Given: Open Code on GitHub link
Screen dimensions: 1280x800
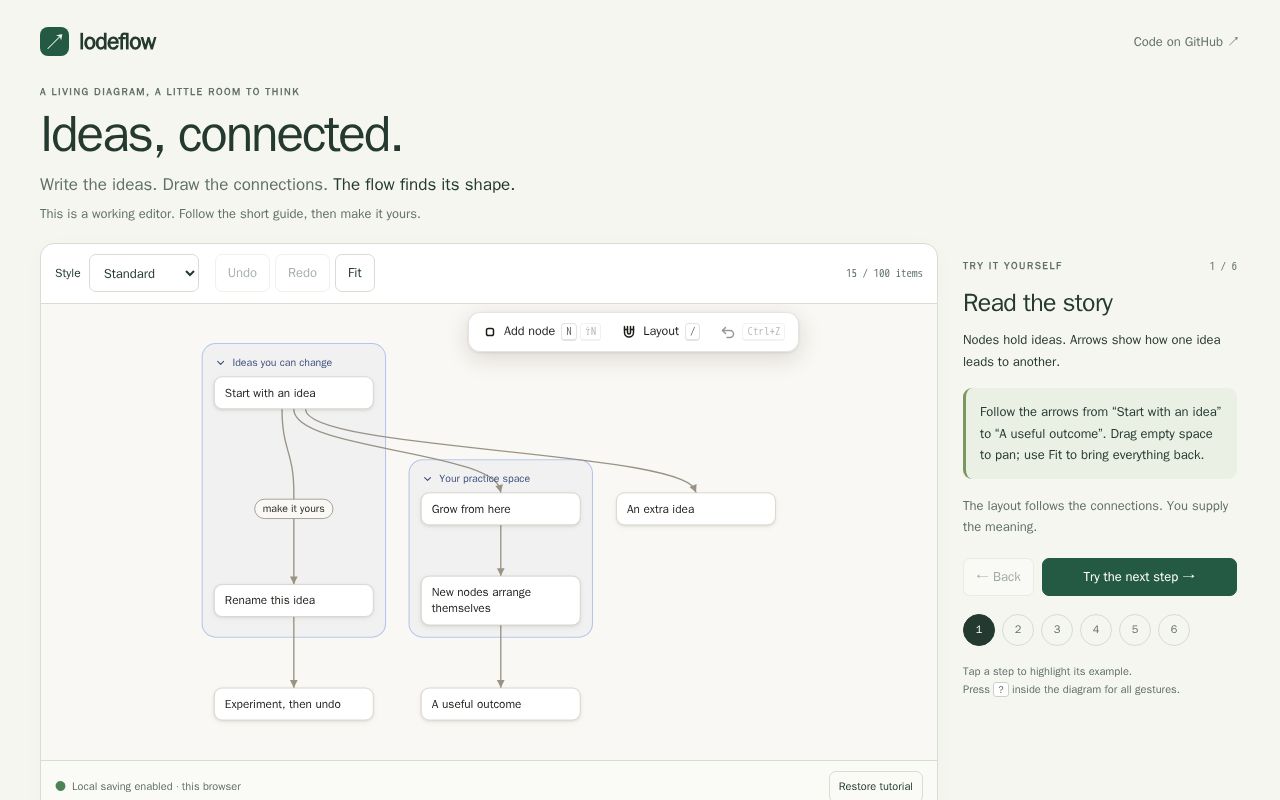Looking at the screenshot, I should (1186, 42).
